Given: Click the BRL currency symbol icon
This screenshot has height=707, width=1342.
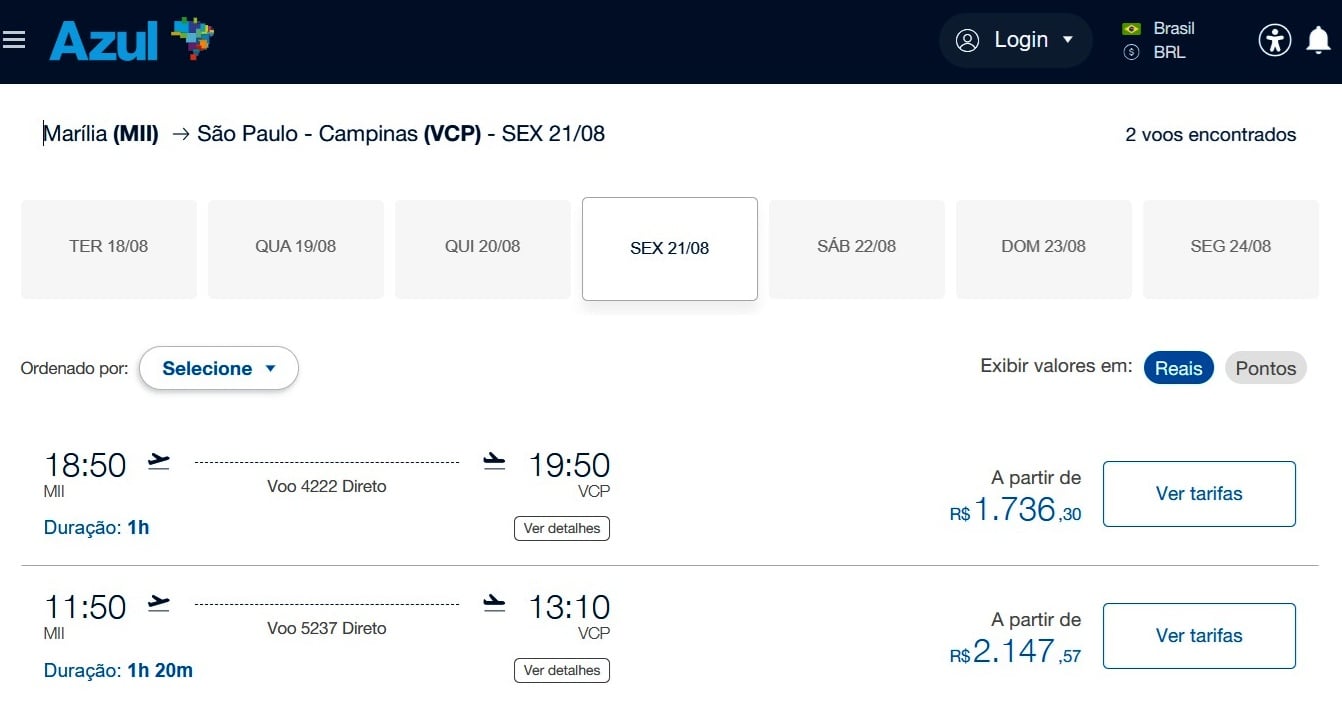Looking at the screenshot, I should click(1132, 52).
